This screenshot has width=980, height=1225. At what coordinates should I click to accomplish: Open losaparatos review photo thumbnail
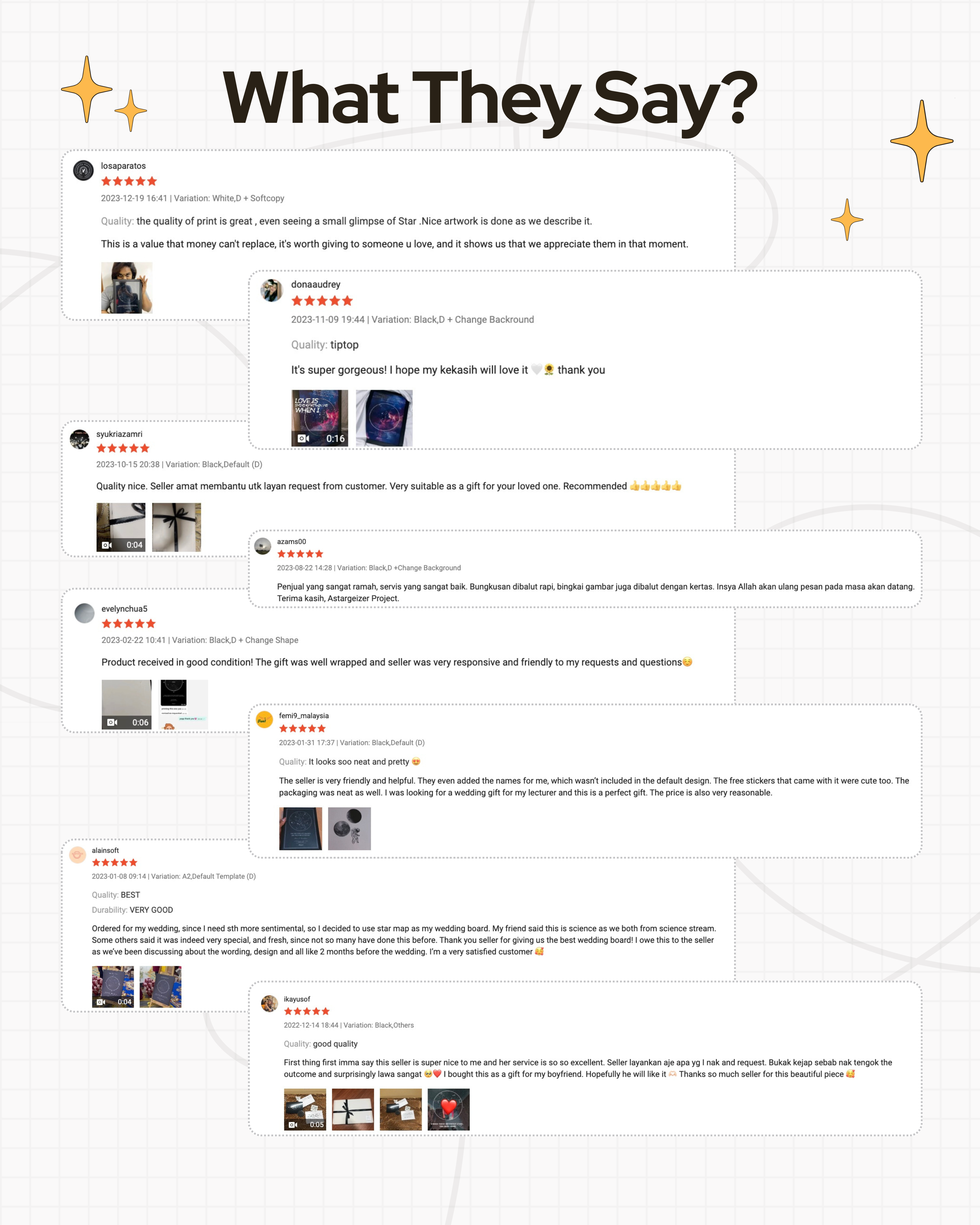[127, 287]
